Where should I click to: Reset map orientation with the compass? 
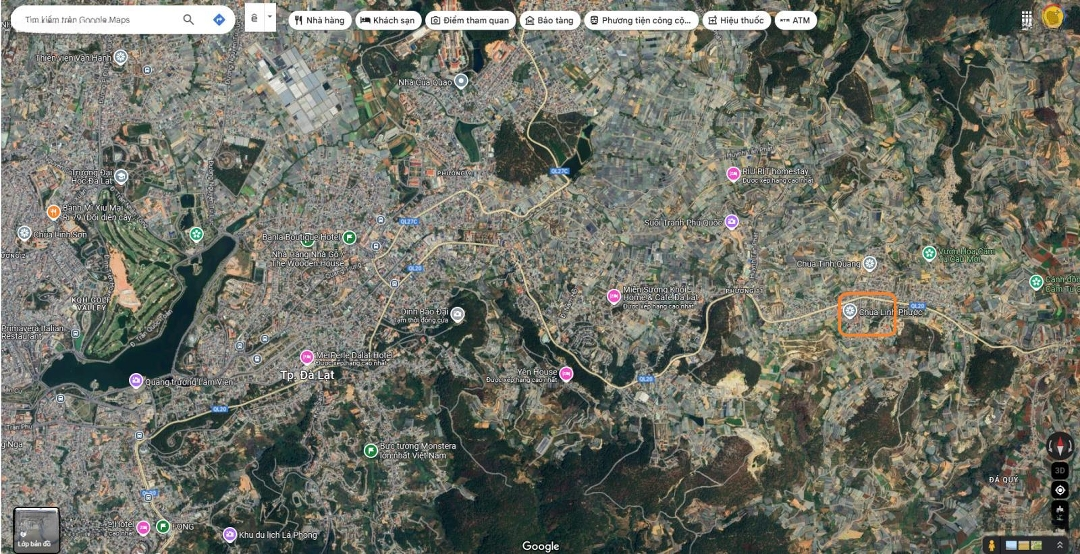click(1060, 446)
